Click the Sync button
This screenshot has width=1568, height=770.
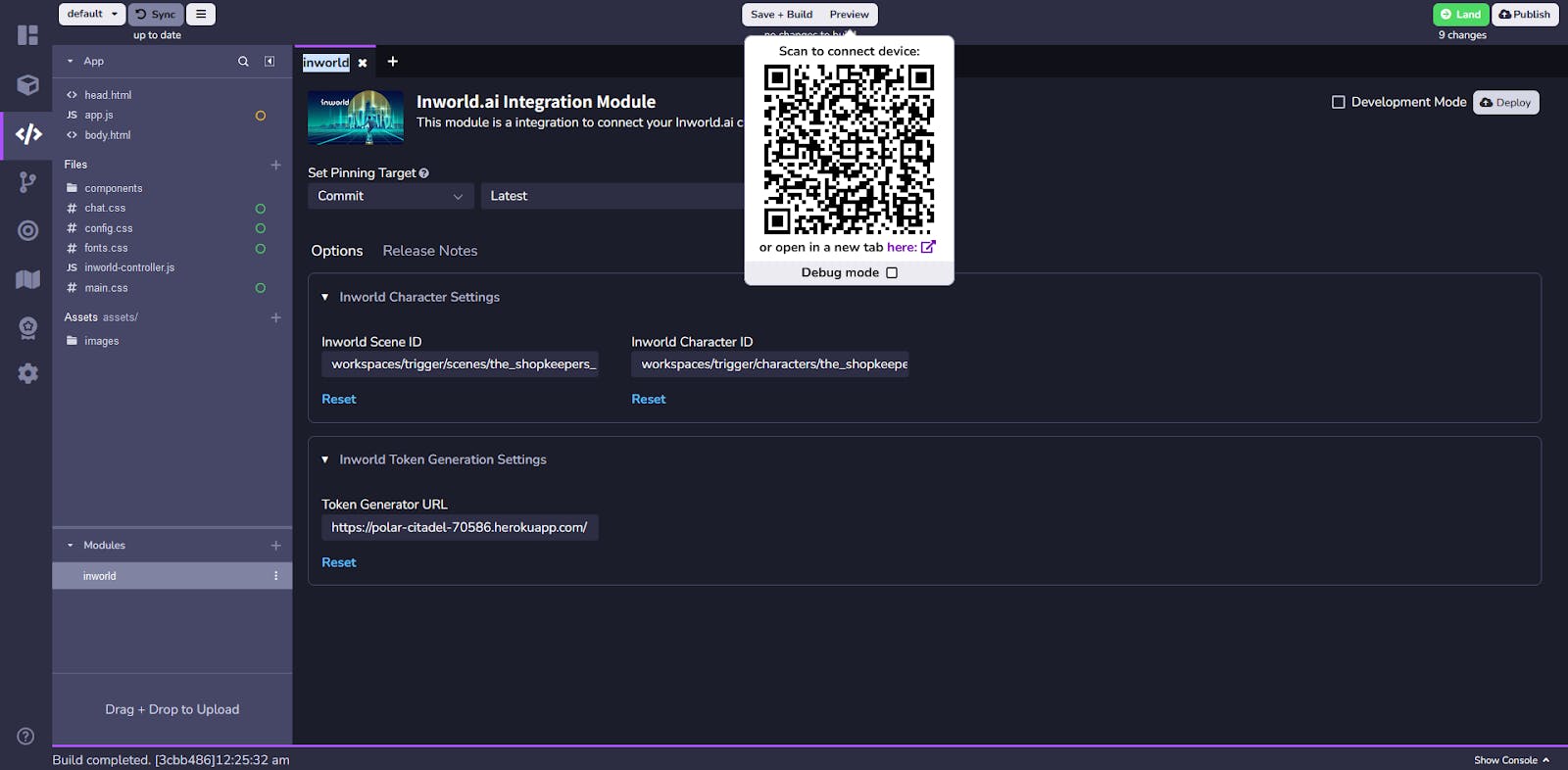pyautogui.click(x=156, y=15)
